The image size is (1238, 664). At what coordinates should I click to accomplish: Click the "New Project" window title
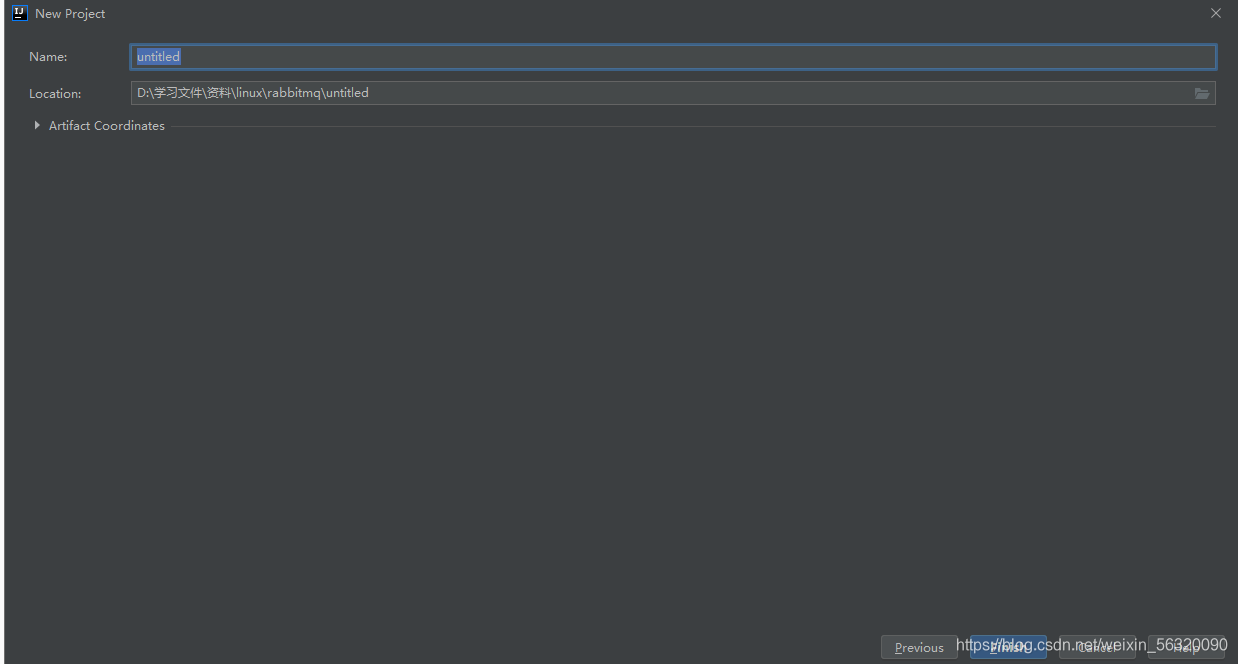pos(70,14)
